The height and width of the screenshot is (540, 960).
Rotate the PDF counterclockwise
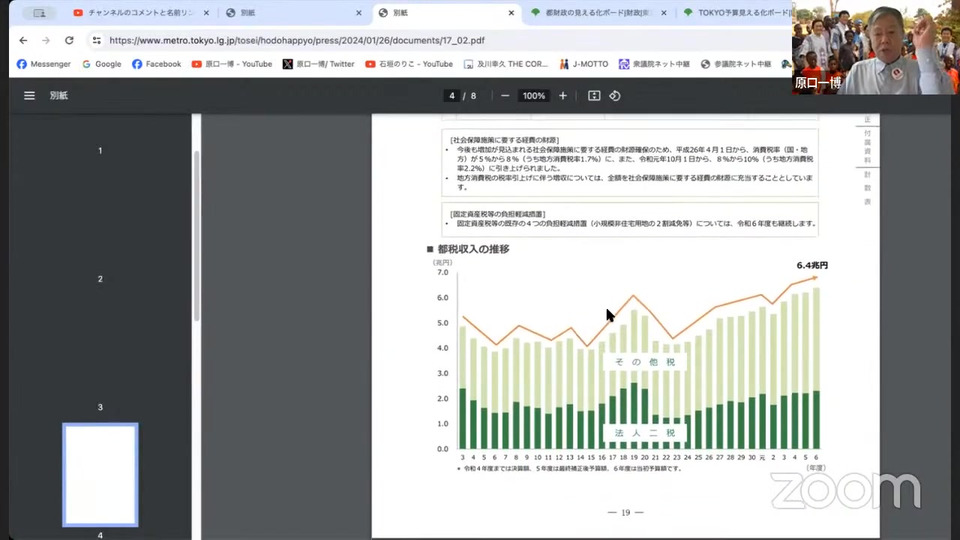pos(615,96)
